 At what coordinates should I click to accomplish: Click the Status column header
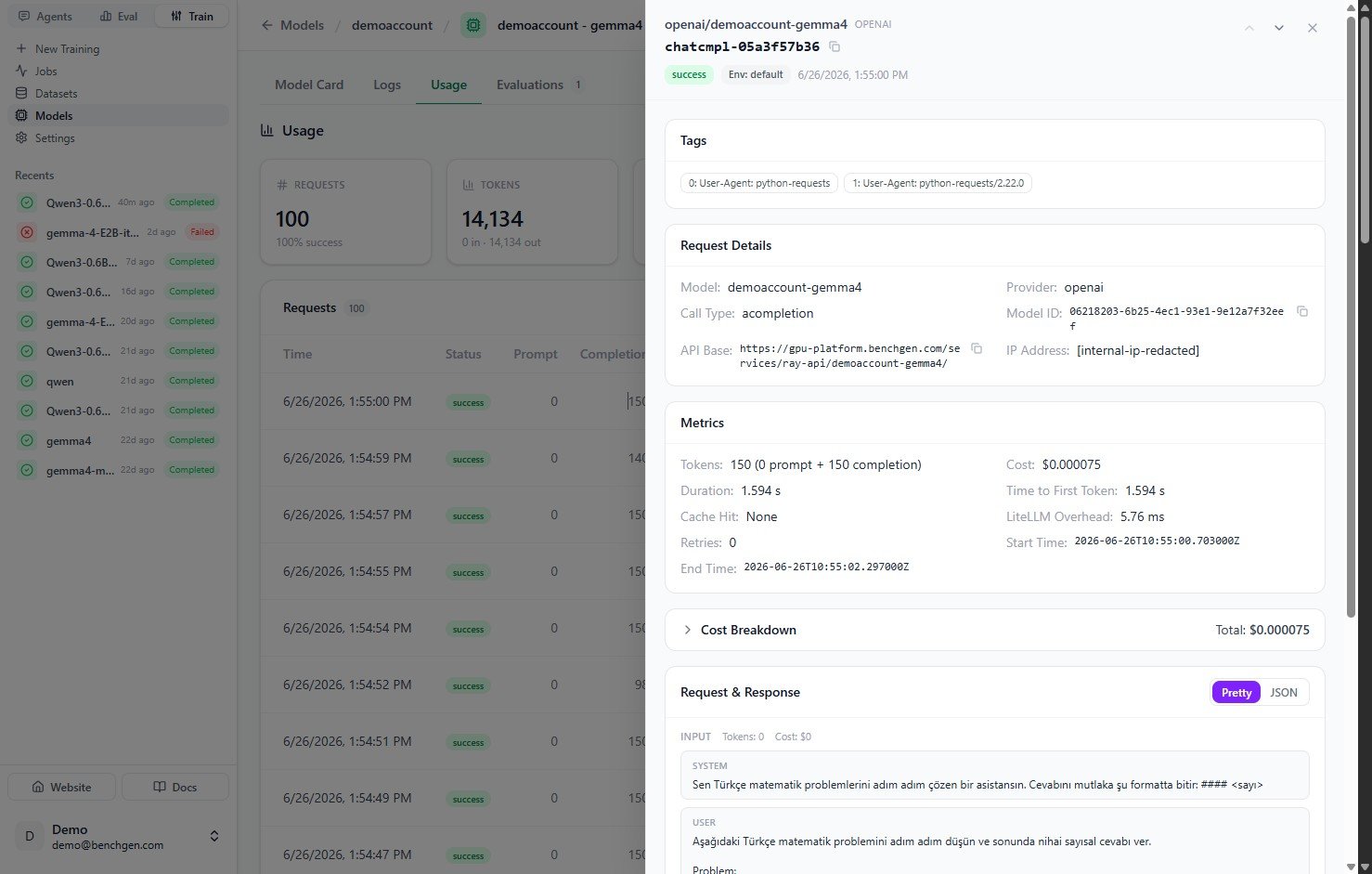coord(463,354)
